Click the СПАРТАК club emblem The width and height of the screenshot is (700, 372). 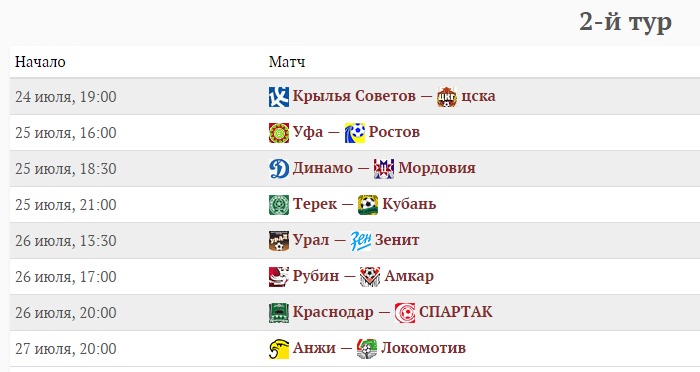404,313
